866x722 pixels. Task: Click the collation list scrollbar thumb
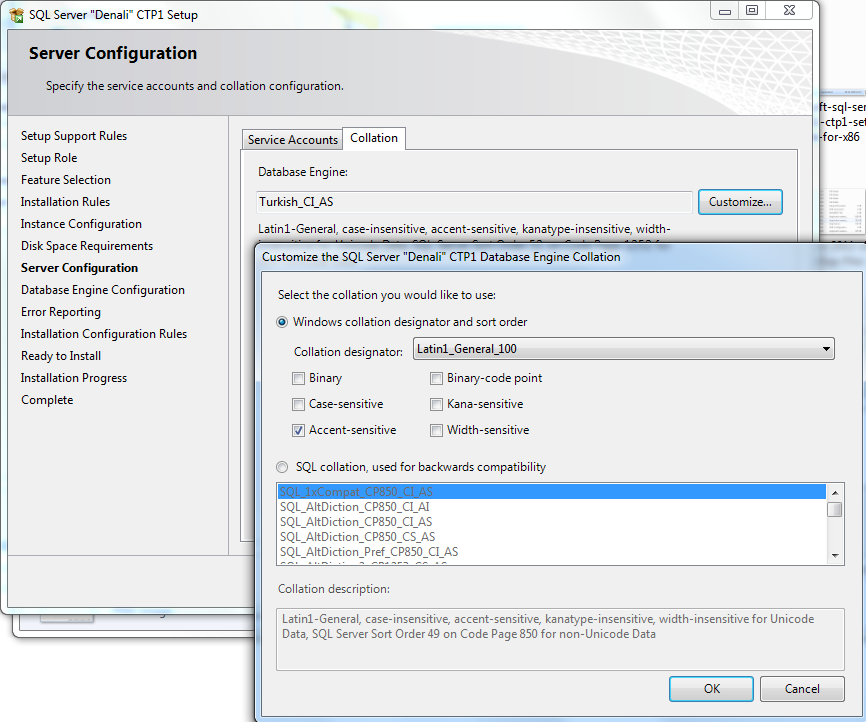click(835, 509)
